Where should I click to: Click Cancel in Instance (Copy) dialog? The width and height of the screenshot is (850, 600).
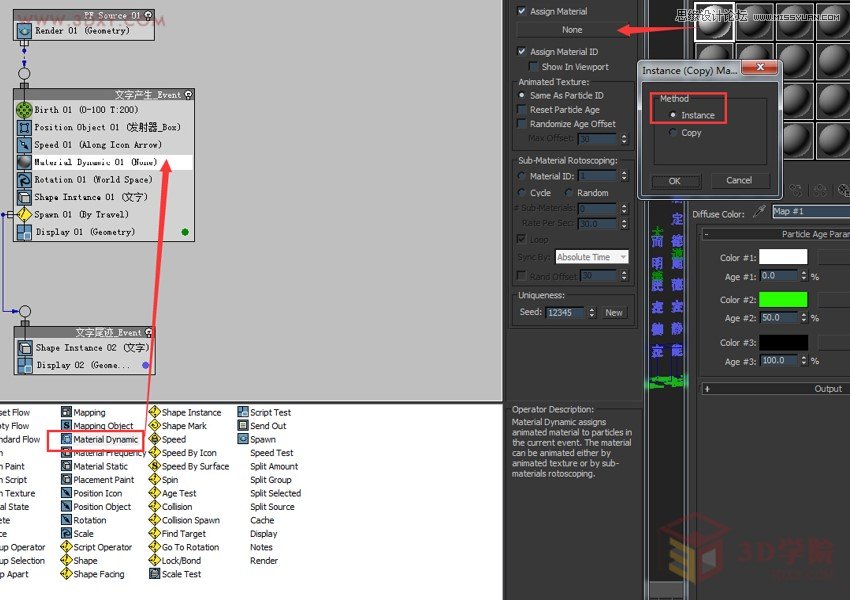tap(739, 180)
